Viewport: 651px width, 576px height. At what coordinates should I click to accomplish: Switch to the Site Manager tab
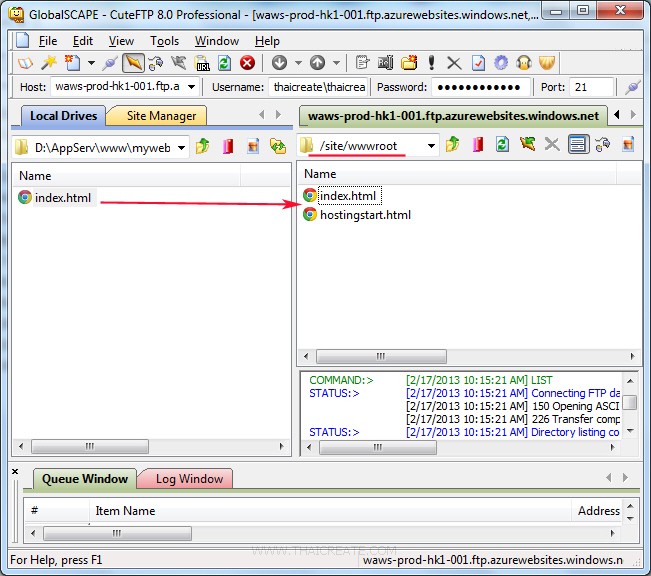tap(161, 116)
